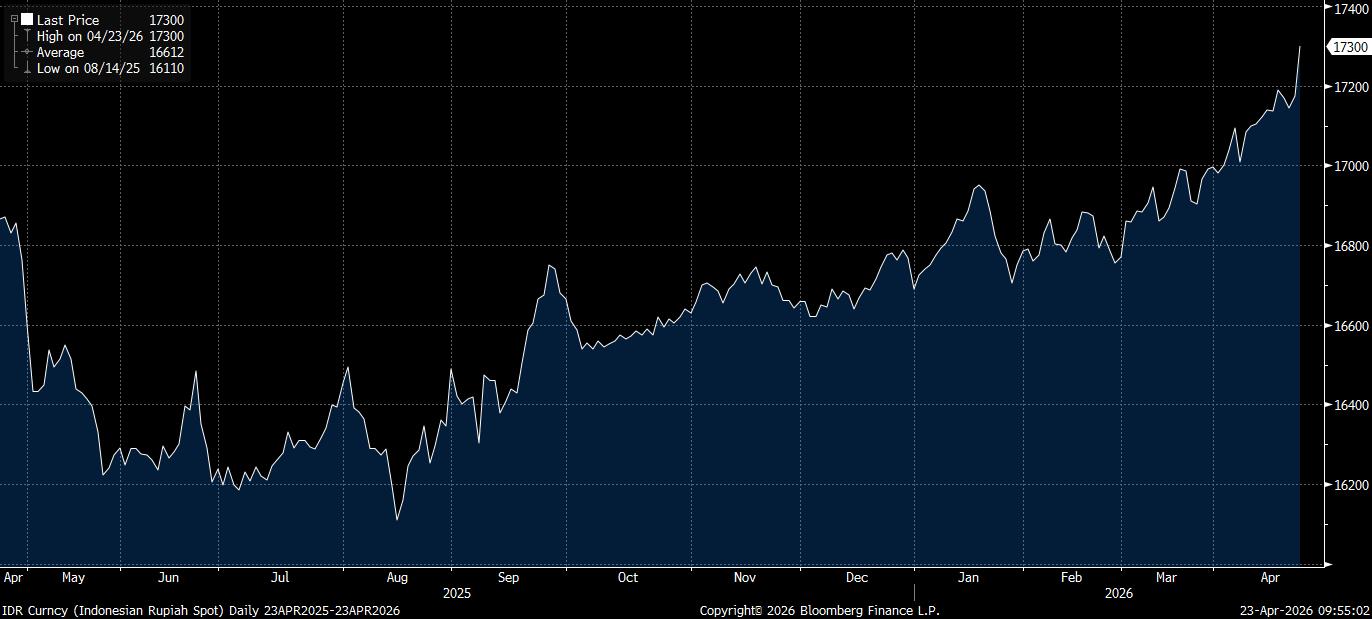This screenshot has height=619, width=1372.
Task: Select the Low on 08/14/25 legend entry
Action: pos(88,68)
